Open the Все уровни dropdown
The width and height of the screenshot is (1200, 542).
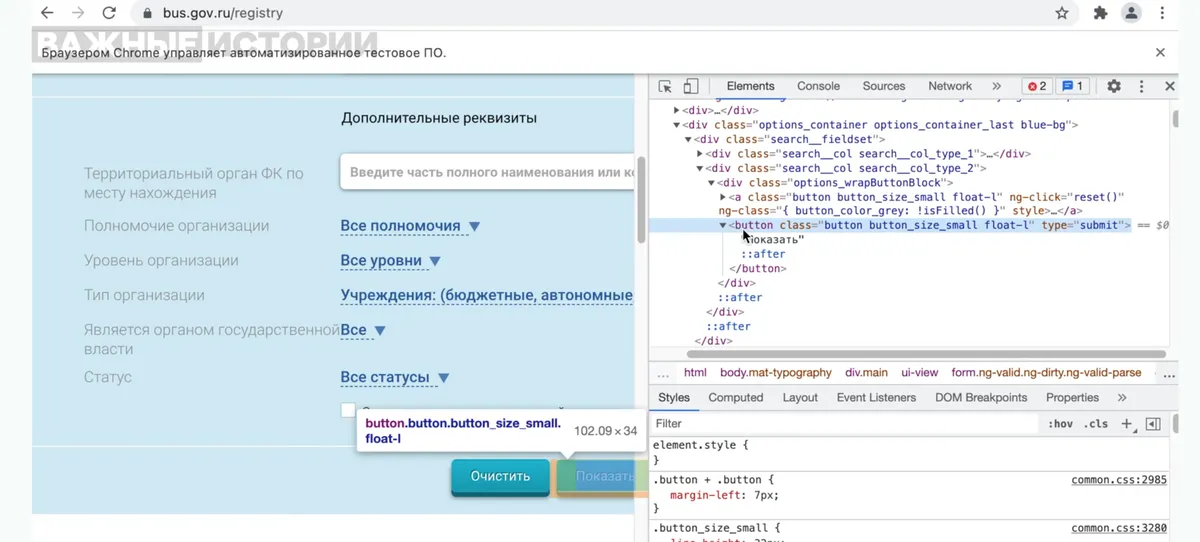[x=390, y=261]
